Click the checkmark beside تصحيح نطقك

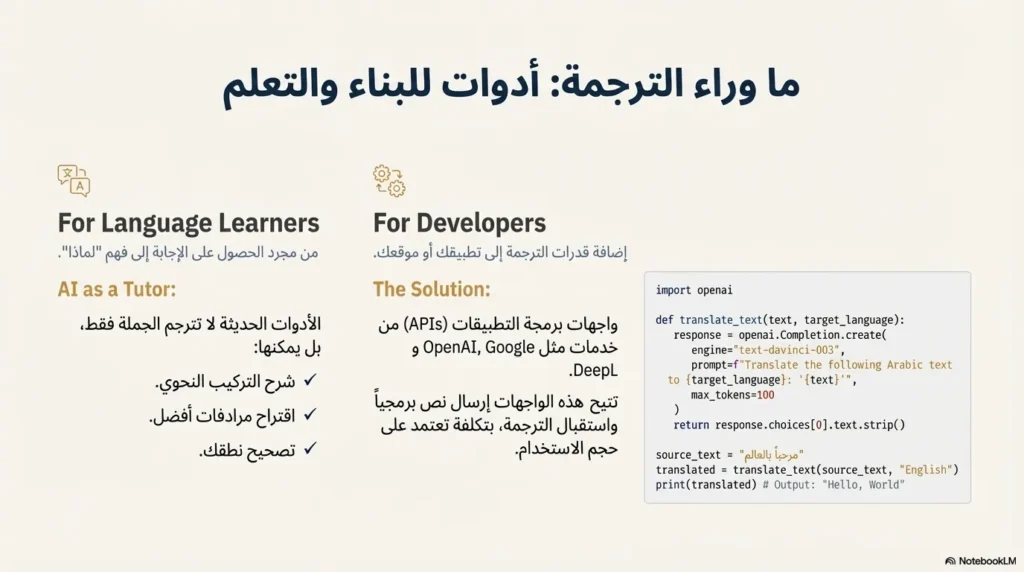pyautogui.click(x=310, y=449)
